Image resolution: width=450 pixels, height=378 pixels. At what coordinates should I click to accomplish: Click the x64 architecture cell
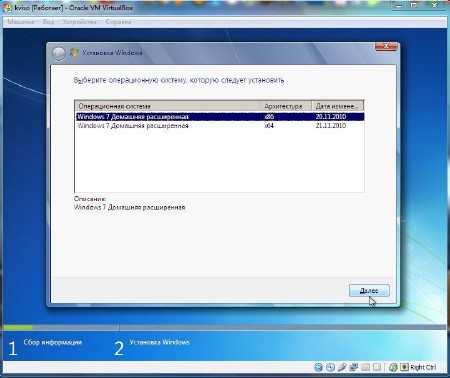(x=269, y=126)
